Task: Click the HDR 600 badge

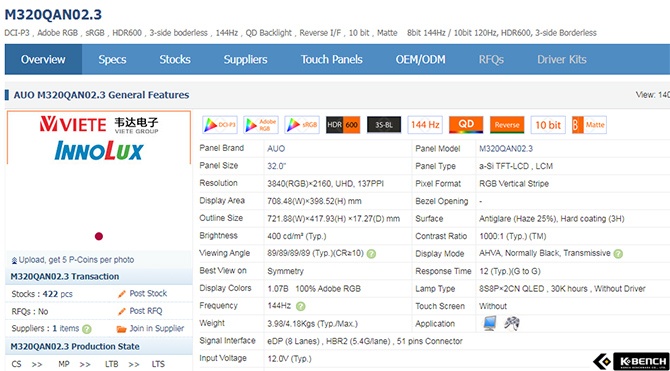Action: 343,125
